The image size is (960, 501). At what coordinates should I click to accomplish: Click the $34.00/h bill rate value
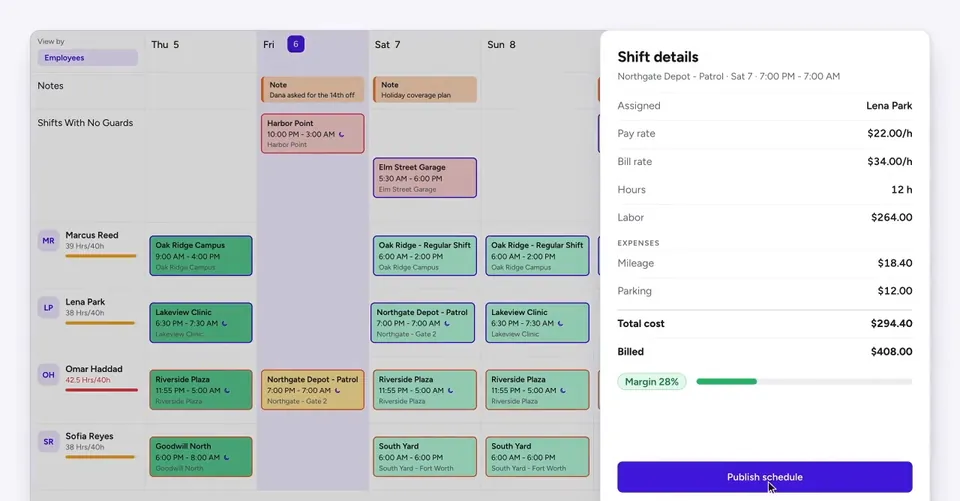point(890,162)
